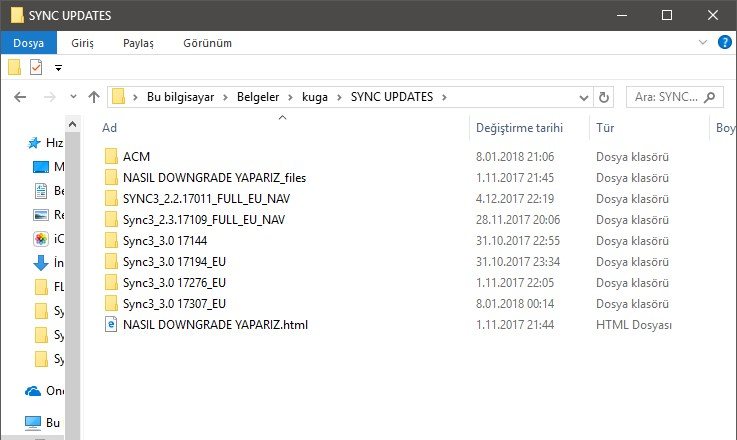Click the folder icon in quick access toolbar
Viewport: 737px width, 440px height.
[15, 67]
